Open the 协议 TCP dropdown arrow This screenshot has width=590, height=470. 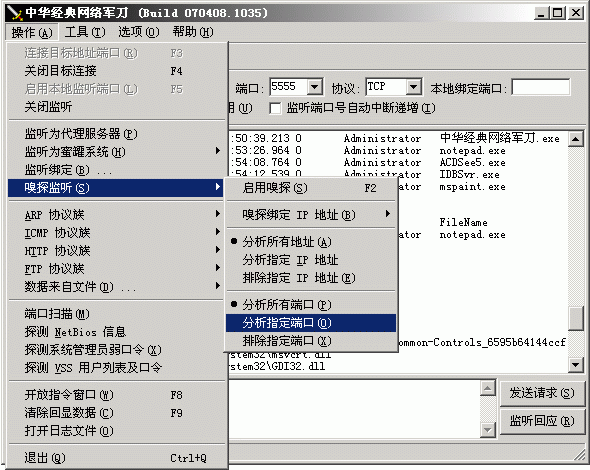(x=414, y=87)
